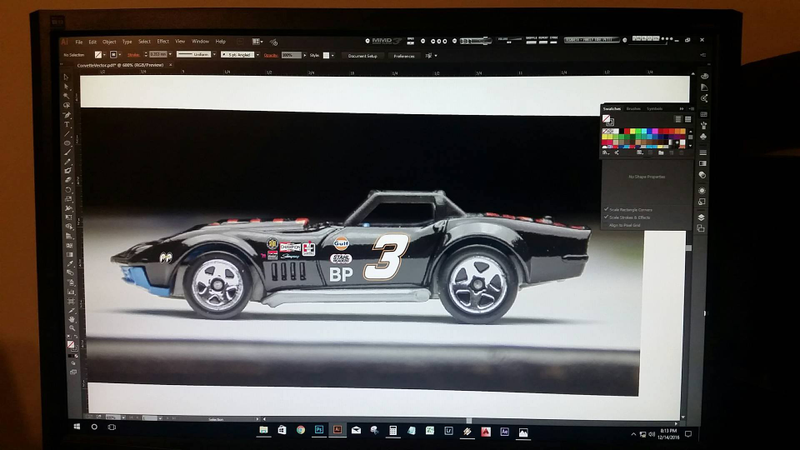Viewport: 800px width, 450px height.
Task: Open Calculator from the taskbar
Action: click(393, 431)
